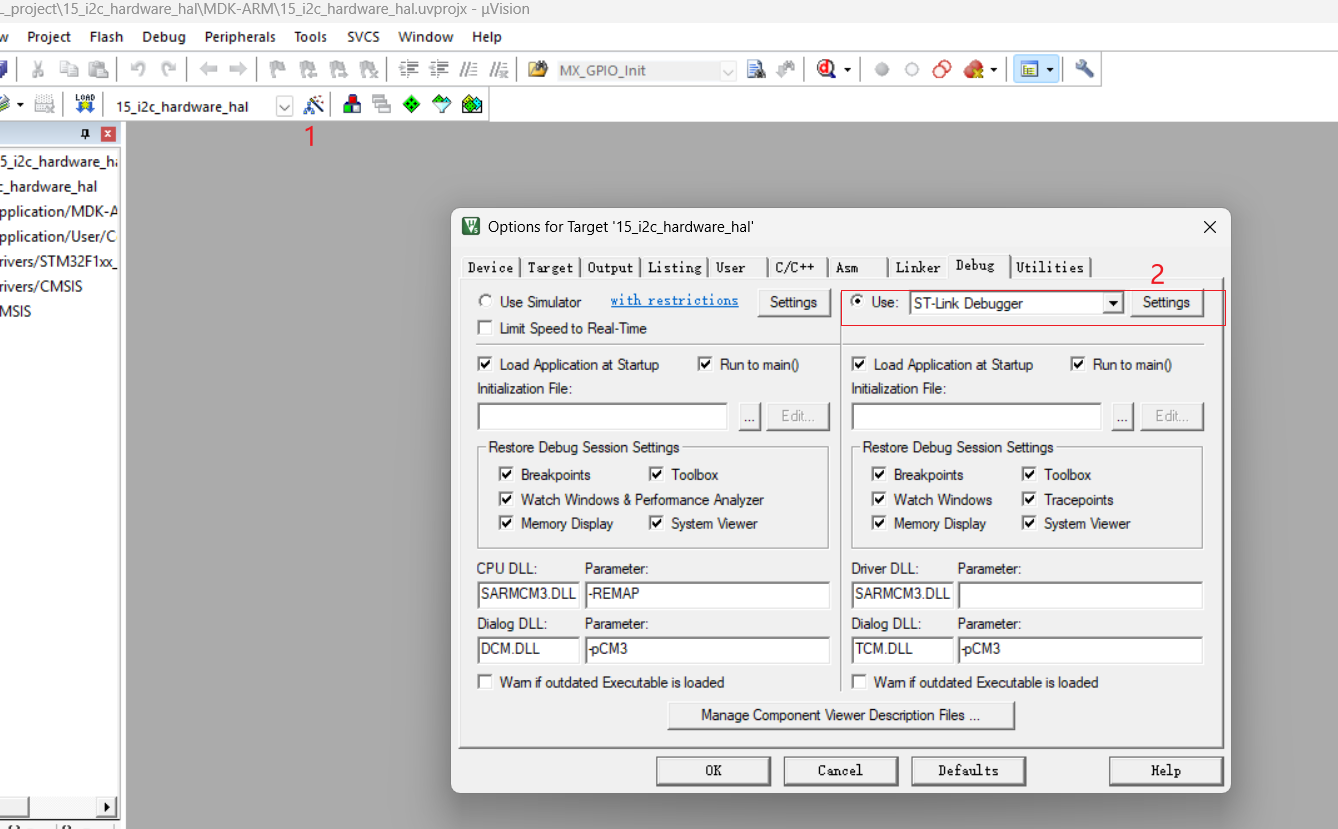
Task: Click the Cancel button
Action: pyautogui.click(x=840, y=770)
